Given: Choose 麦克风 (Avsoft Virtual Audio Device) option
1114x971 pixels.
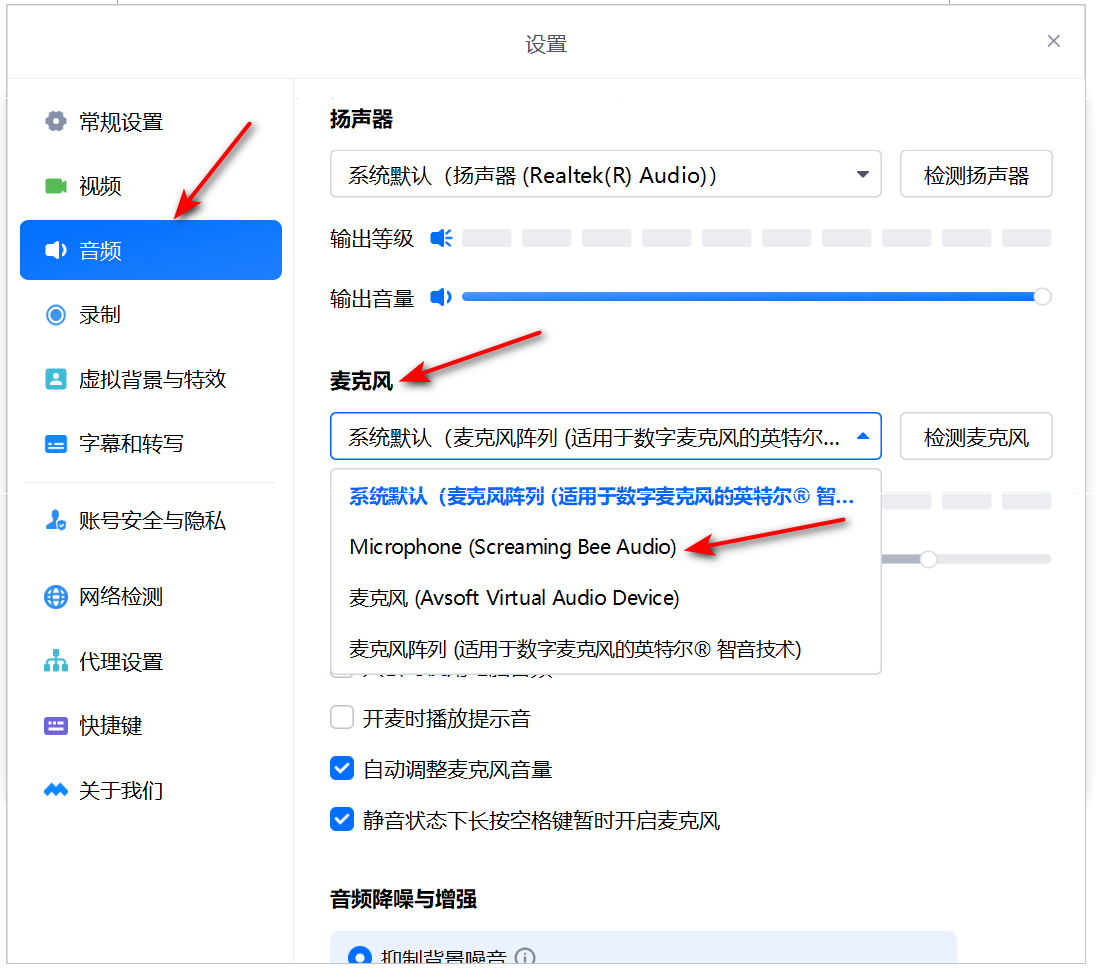Looking at the screenshot, I should click(514, 598).
